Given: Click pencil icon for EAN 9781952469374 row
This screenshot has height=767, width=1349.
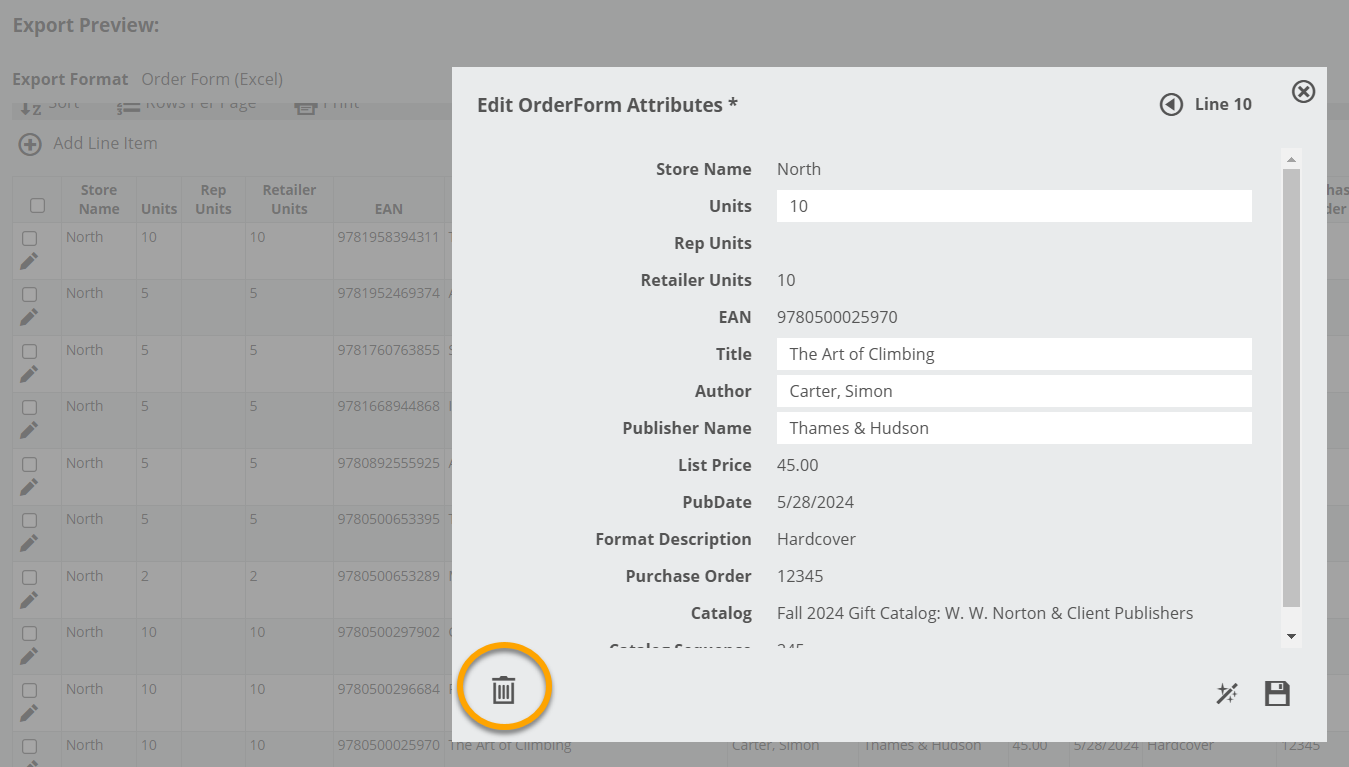Looking at the screenshot, I should pos(29,317).
